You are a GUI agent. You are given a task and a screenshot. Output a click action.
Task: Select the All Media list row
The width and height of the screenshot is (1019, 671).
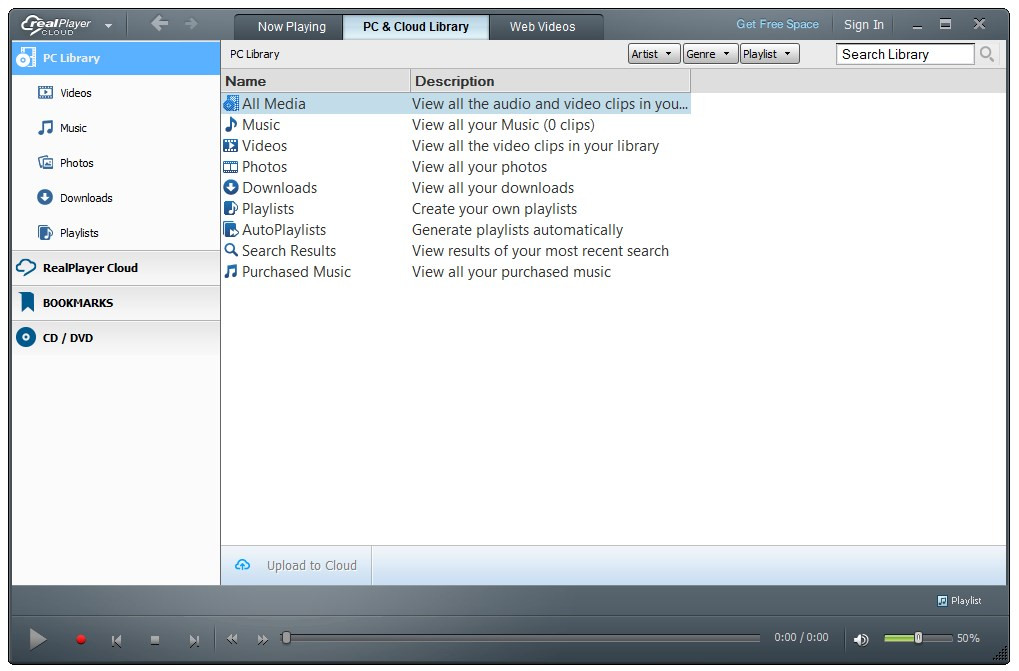pyautogui.click(x=456, y=104)
